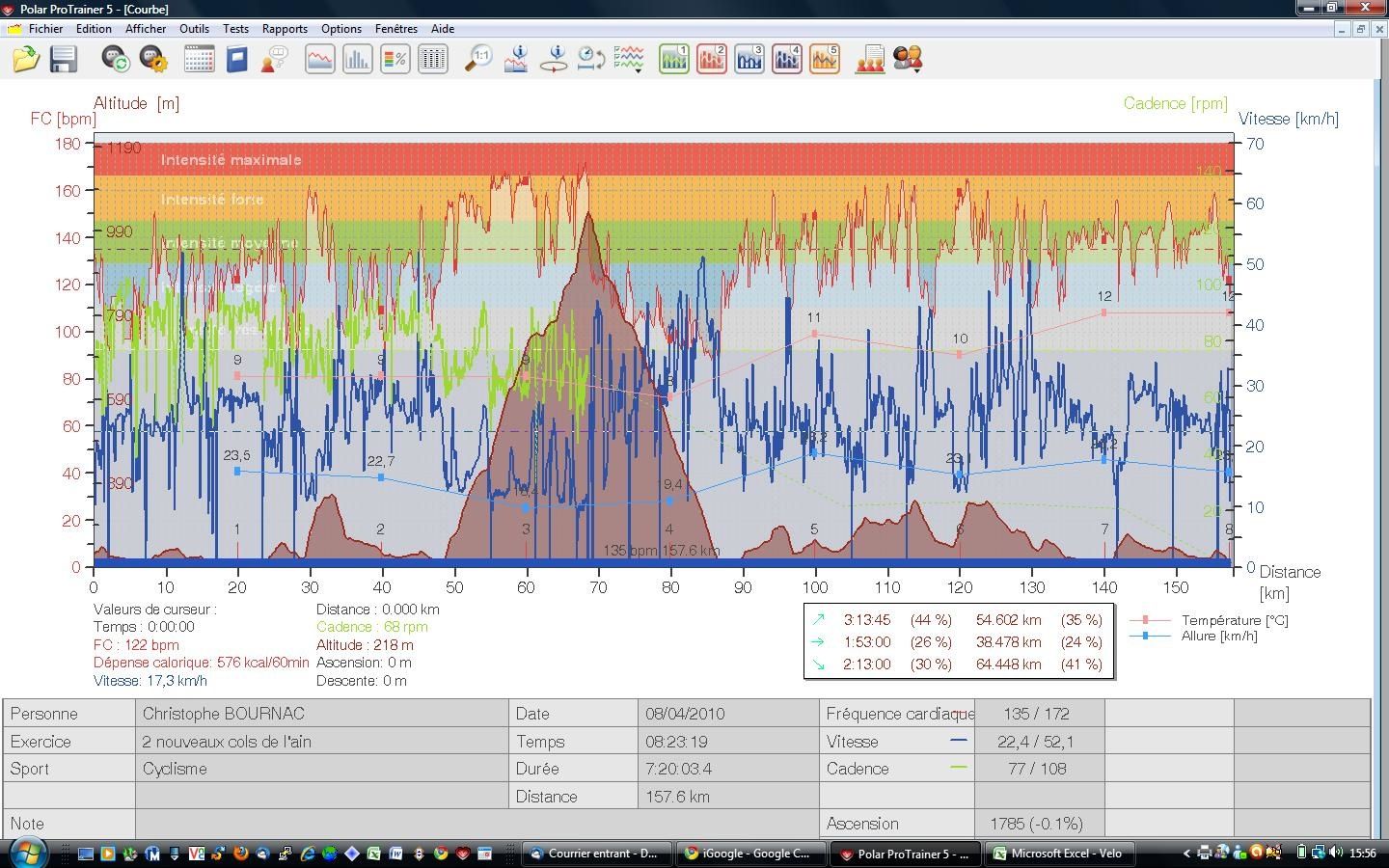Show the bar histogram view icon

tap(357, 60)
